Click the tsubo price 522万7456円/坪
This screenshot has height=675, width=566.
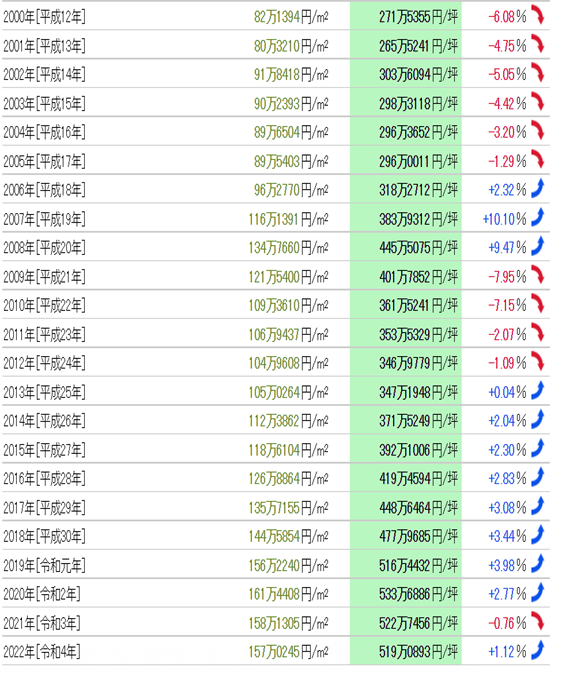(418, 623)
